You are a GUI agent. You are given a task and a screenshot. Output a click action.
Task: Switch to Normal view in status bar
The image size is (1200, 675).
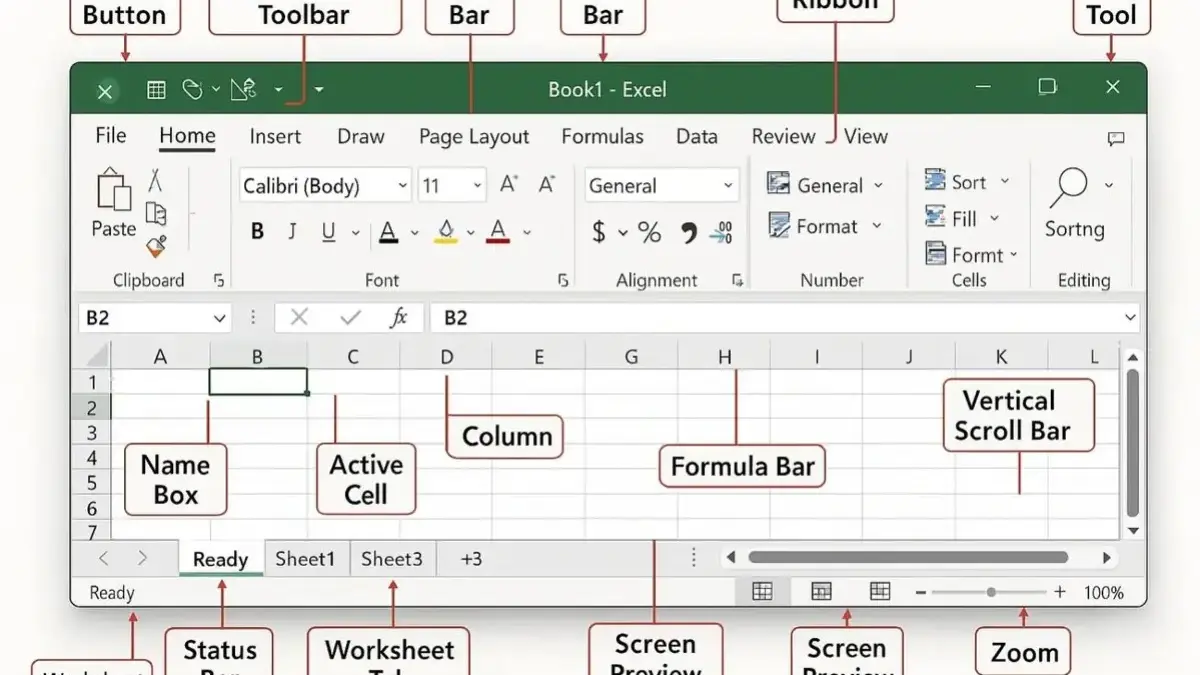[x=762, y=592]
